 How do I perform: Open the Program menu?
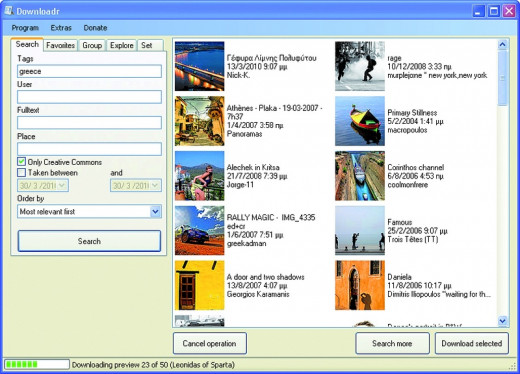point(25,28)
